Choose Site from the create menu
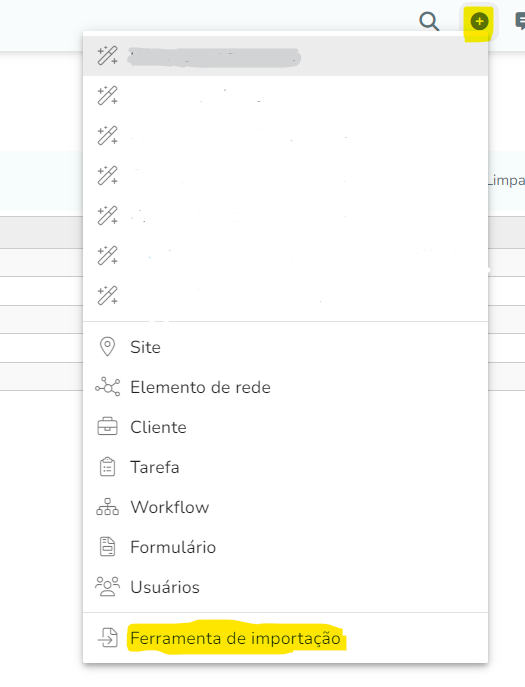This screenshot has height=687, width=525. tap(285, 347)
